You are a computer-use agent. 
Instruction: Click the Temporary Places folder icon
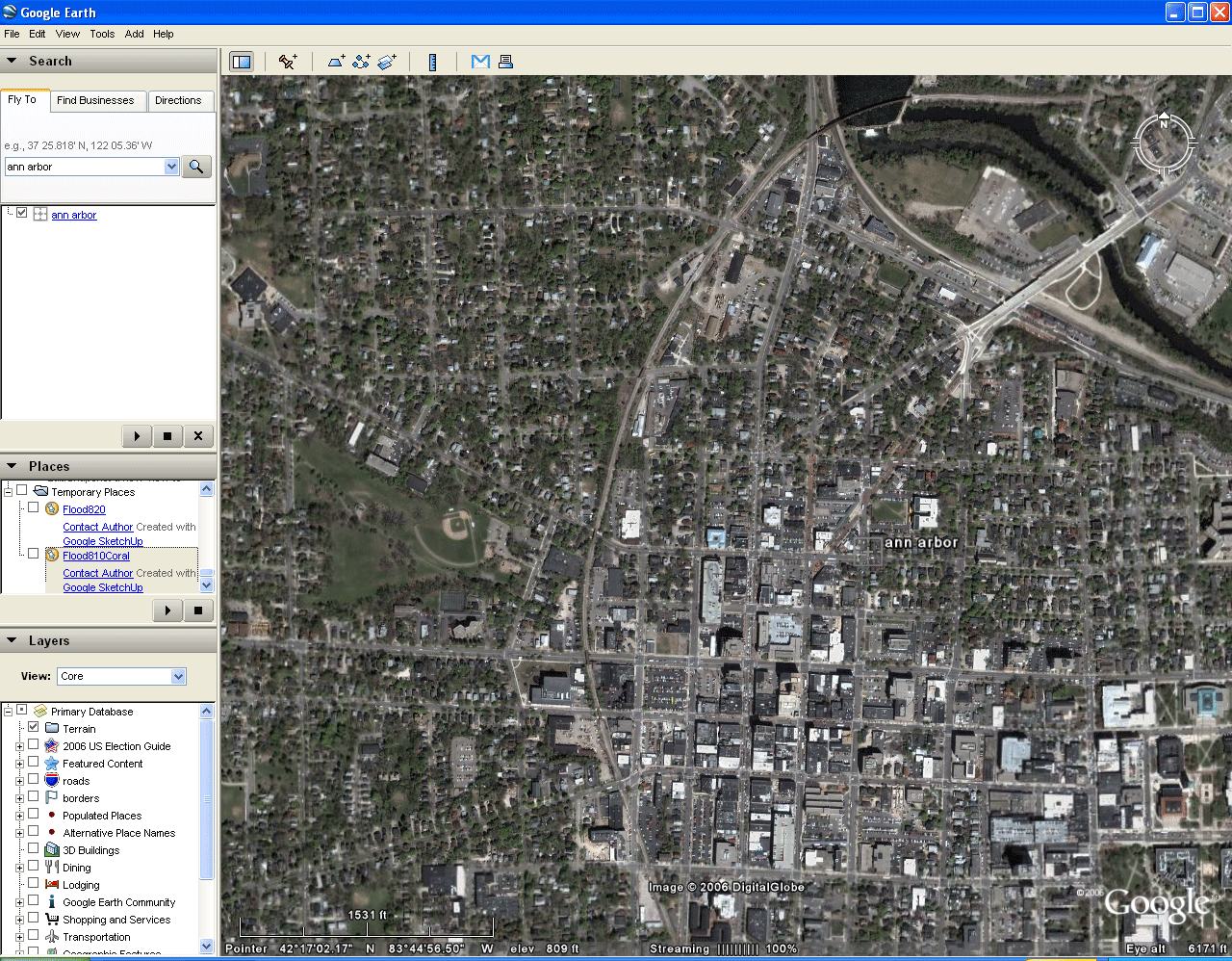coord(40,491)
